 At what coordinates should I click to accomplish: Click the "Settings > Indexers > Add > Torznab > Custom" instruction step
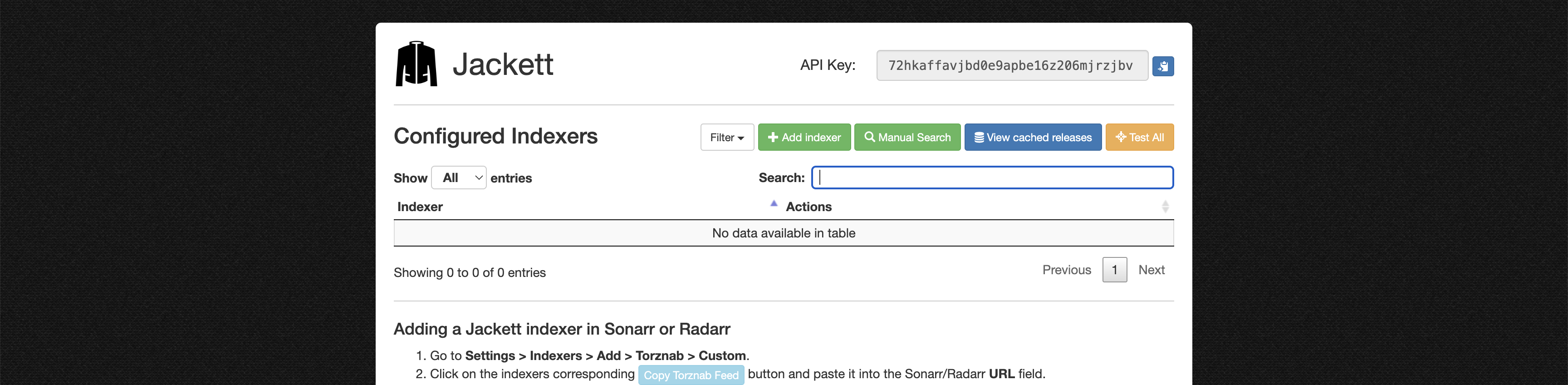coord(606,356)
